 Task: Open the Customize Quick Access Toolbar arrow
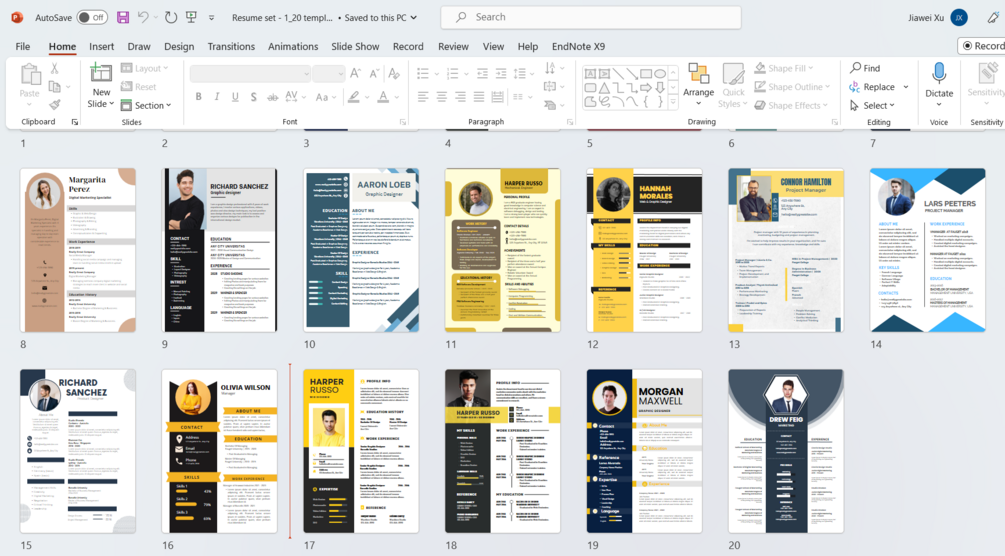click(x=212, y=18)
